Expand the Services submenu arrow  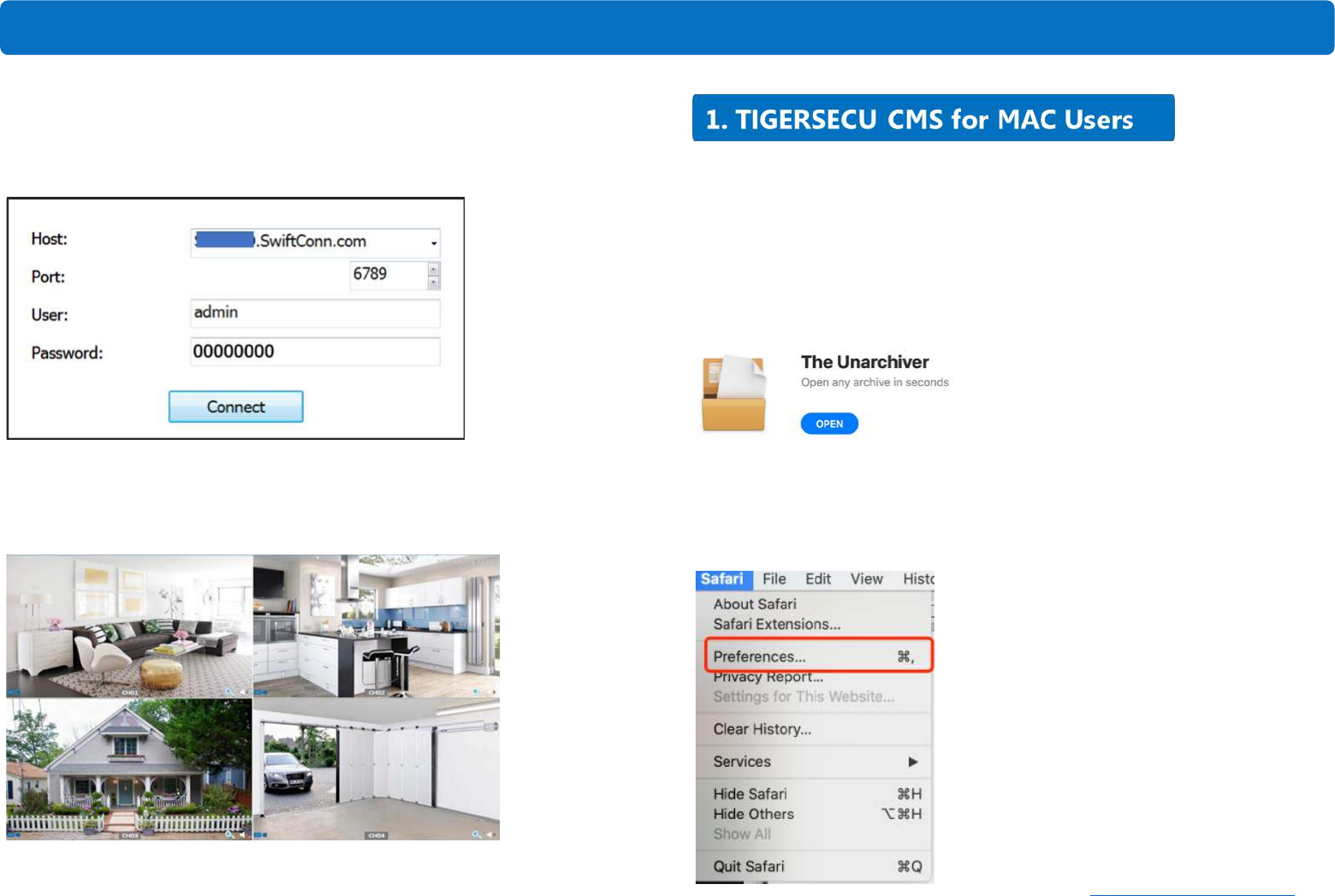[913, 762]
